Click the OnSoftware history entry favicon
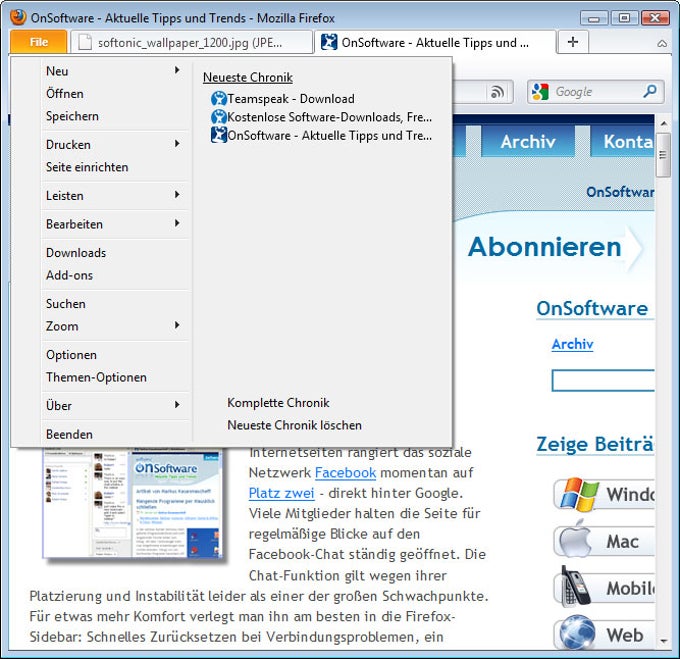The height and width of the screenshot is (659, 680). pos(219,135)
